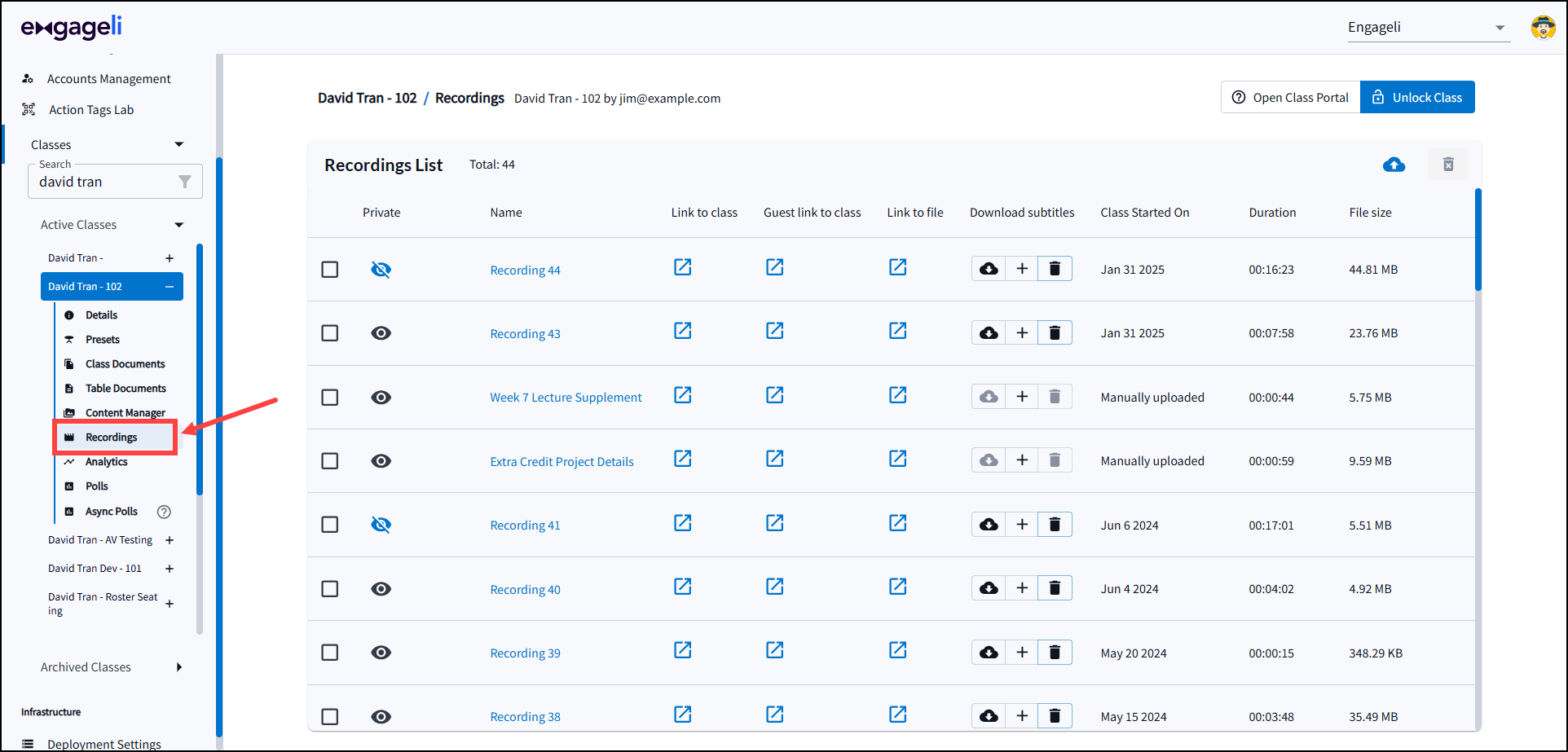Add subtitles to Week 7 Lecture Supplement
1568x752 pixels.
(1022, 397)
